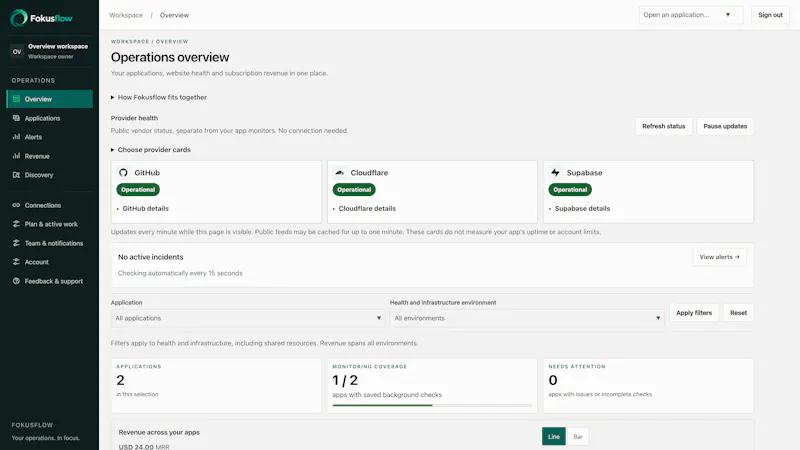This screenshot has width=800, height=450.
Task: Click the '1 / 2' monitoring coverage value
Action: (345, 380)
